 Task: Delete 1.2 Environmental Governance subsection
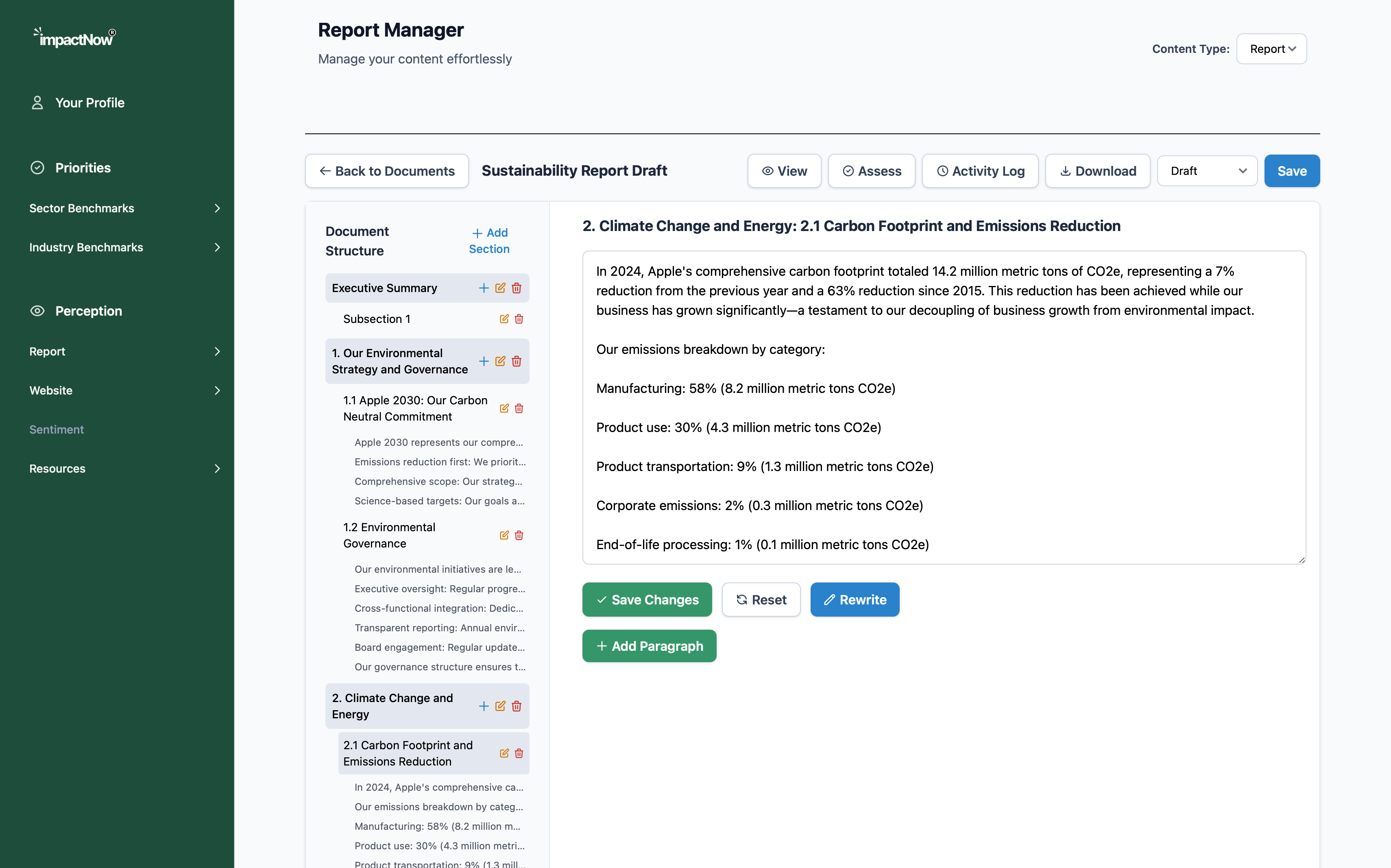pyautogui.click(x=519, y=536)
